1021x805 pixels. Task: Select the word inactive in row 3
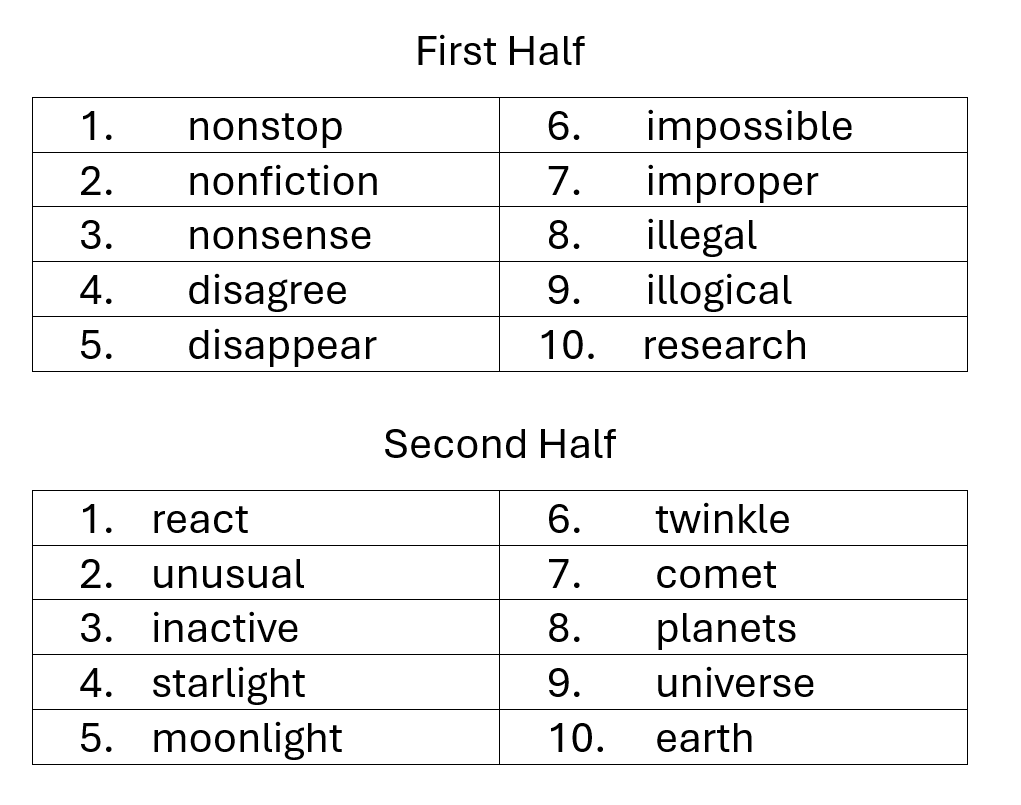coord(225,628)
